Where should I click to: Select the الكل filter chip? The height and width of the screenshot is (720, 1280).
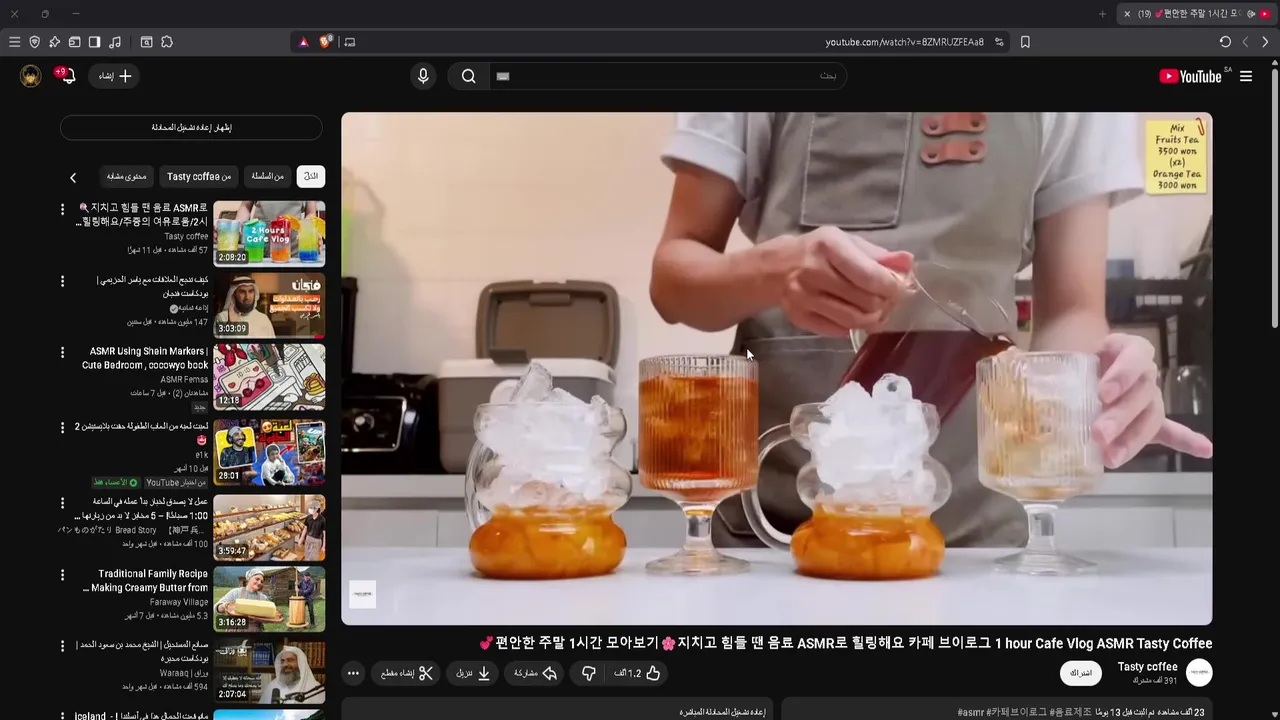point(311,176)
